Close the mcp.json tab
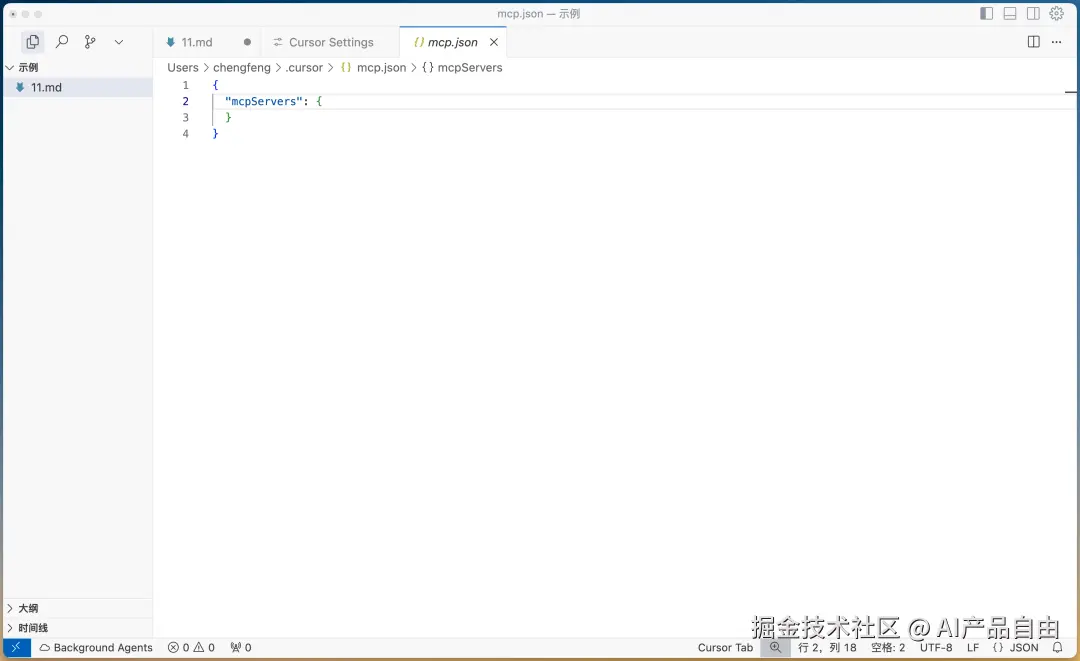1080x661 pixels. pos(494,43)
